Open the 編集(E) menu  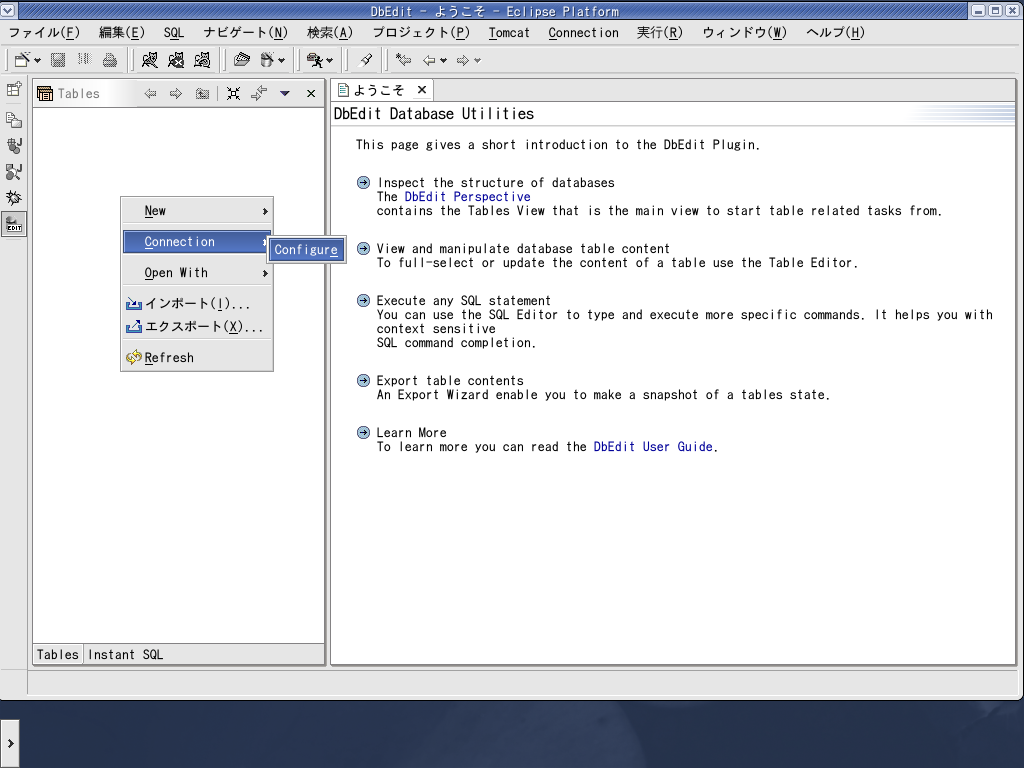[x=121, y=33]
